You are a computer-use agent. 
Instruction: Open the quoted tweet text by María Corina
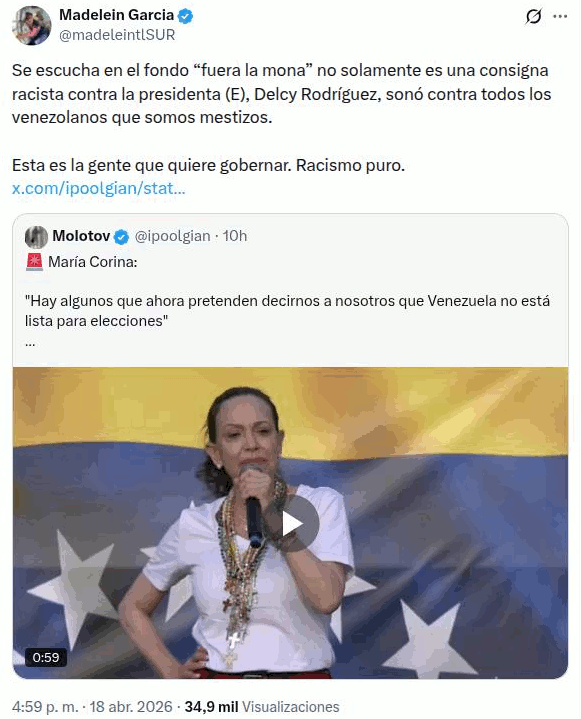288,310
